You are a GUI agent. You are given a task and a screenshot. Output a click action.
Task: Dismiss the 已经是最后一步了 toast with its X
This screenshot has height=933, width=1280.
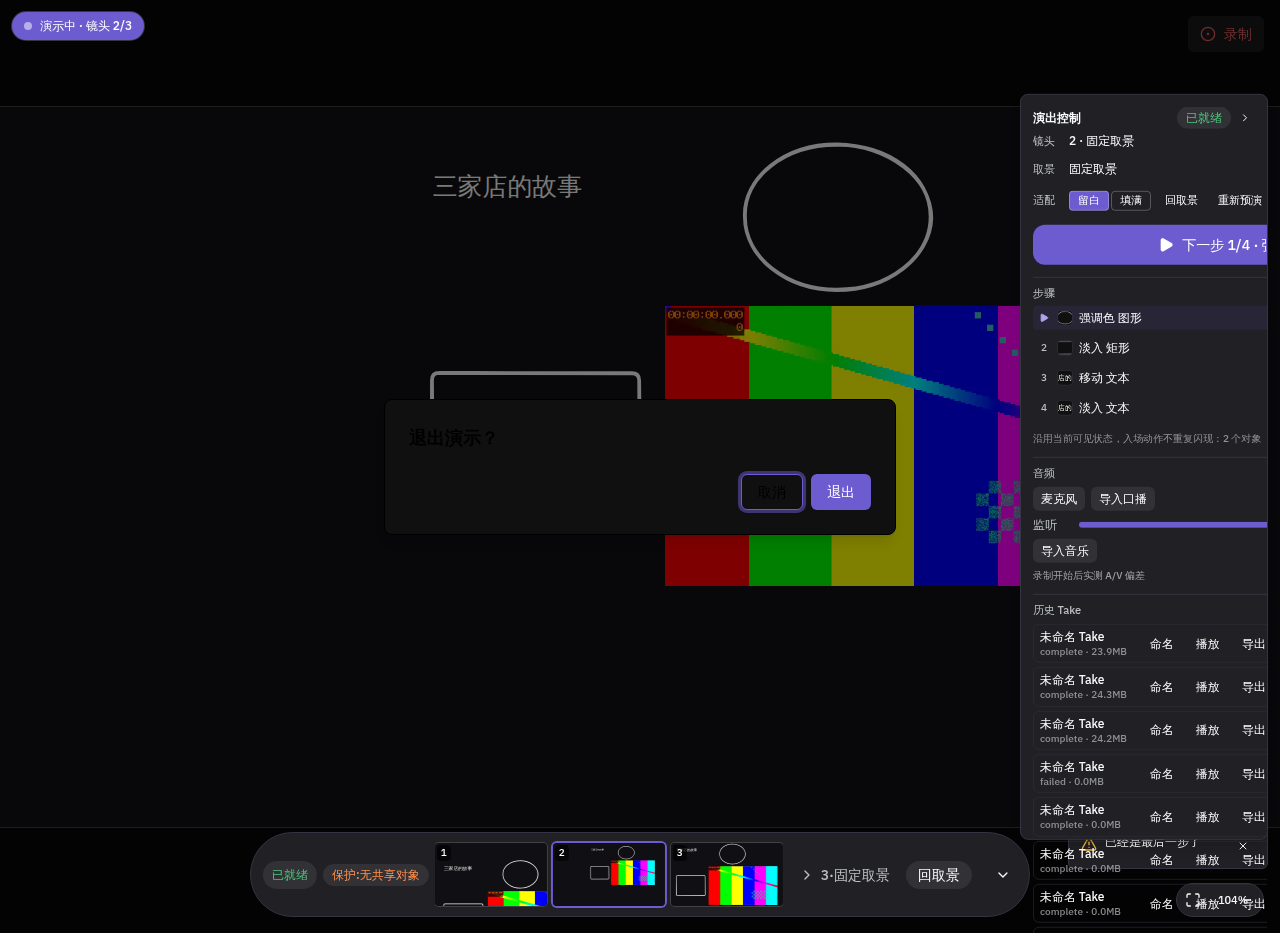coord(1243,846)
